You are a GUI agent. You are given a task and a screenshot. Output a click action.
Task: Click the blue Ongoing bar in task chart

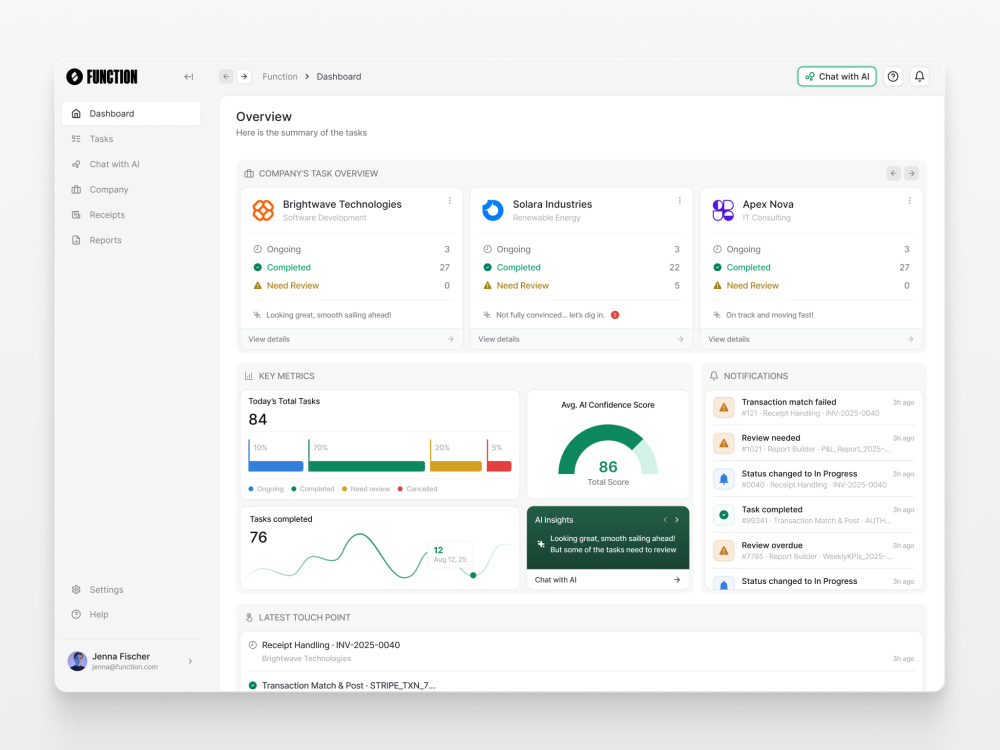point(276,466)
